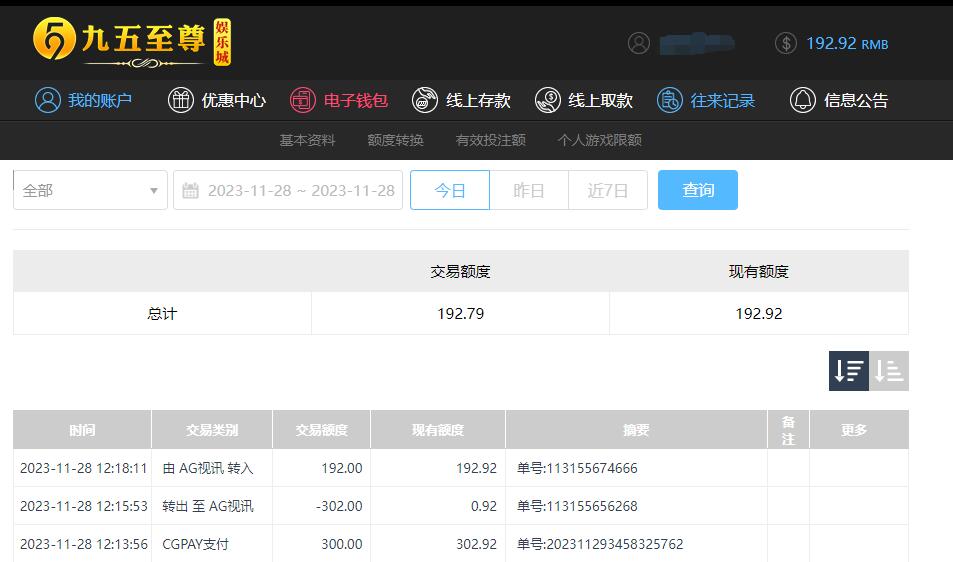Click order number 202311293458325762
953x562 pixels.
tap(600, 544)
